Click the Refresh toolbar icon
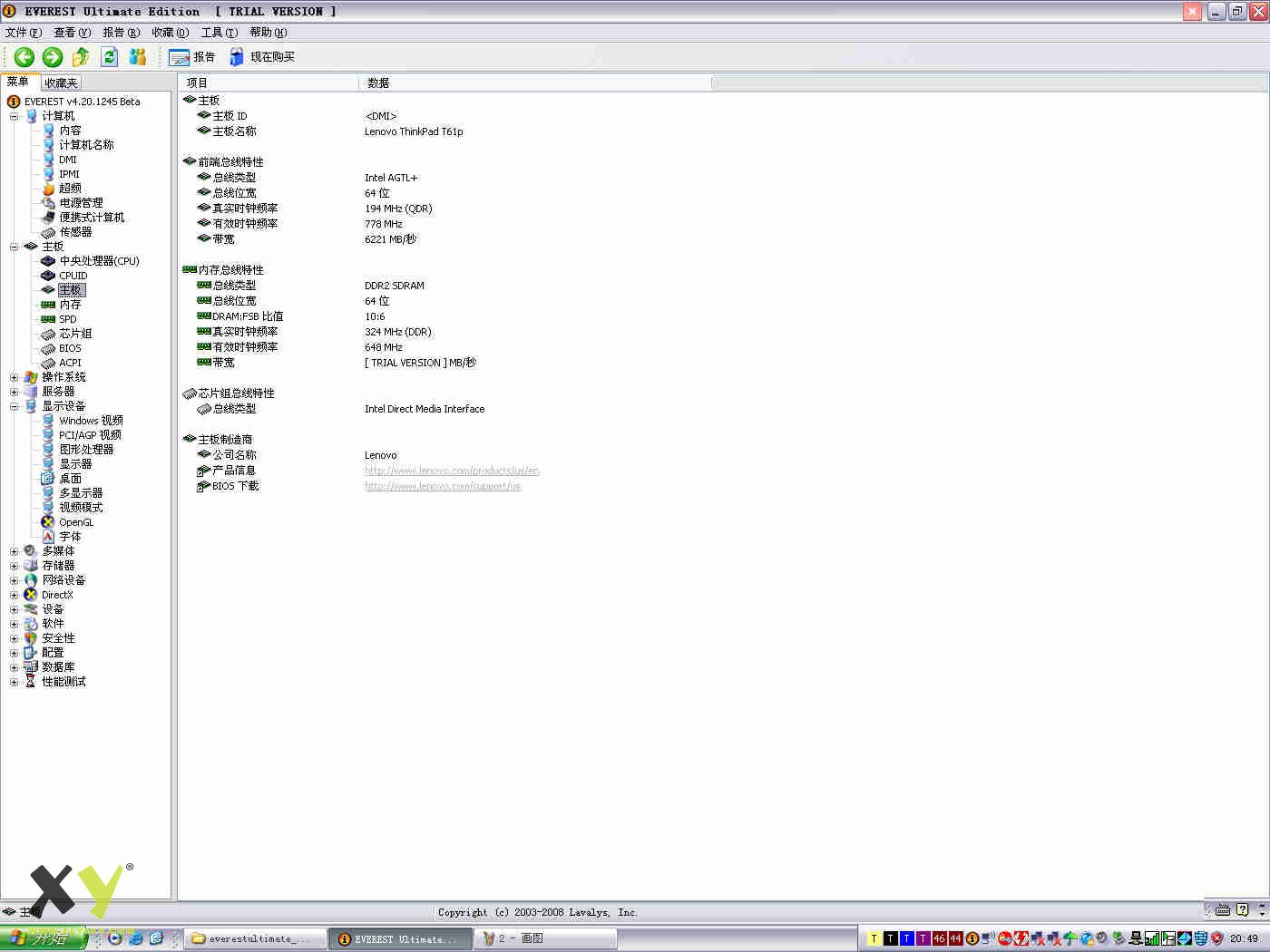 (110, 57)
